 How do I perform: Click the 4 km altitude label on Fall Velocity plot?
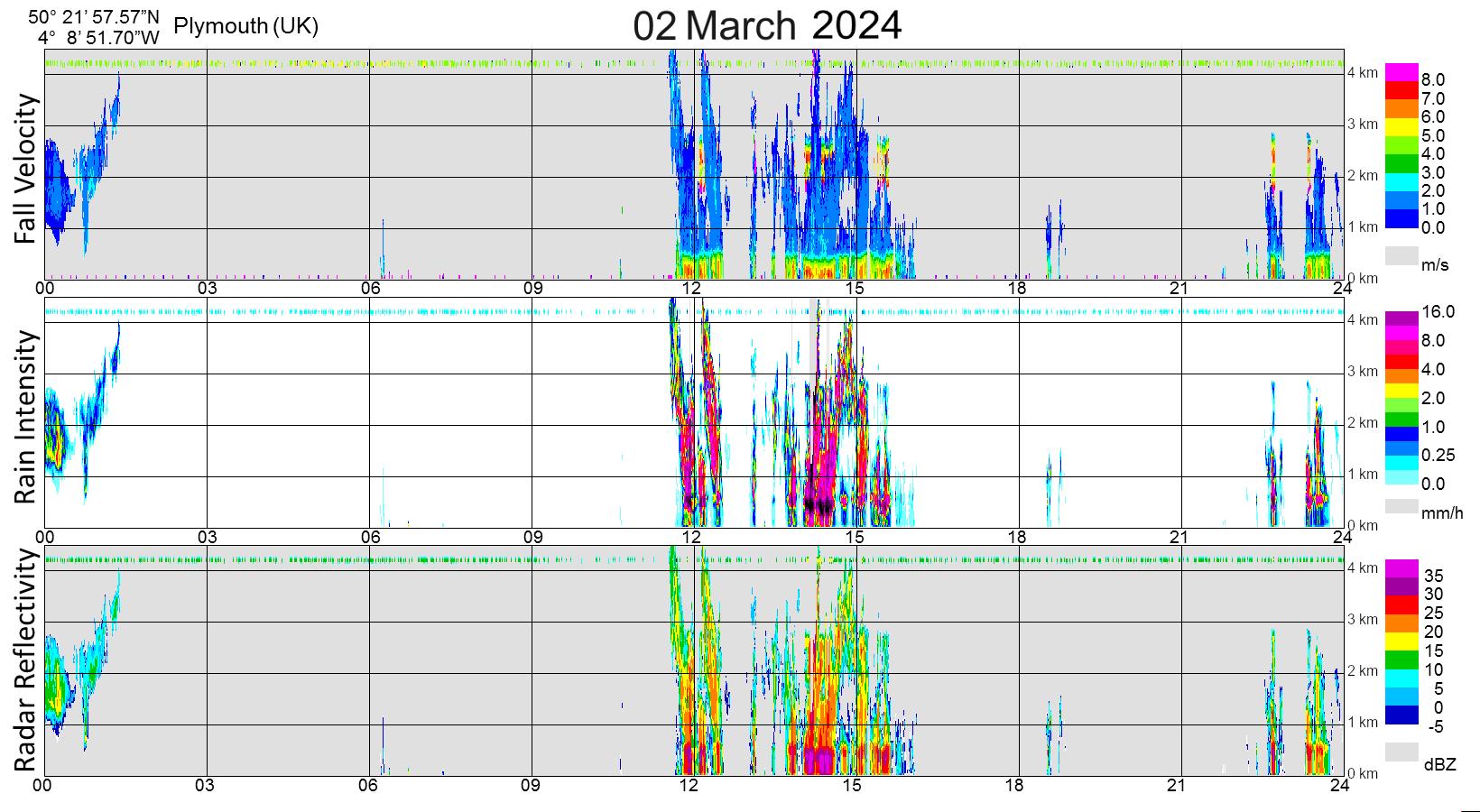click(1363, 72)
